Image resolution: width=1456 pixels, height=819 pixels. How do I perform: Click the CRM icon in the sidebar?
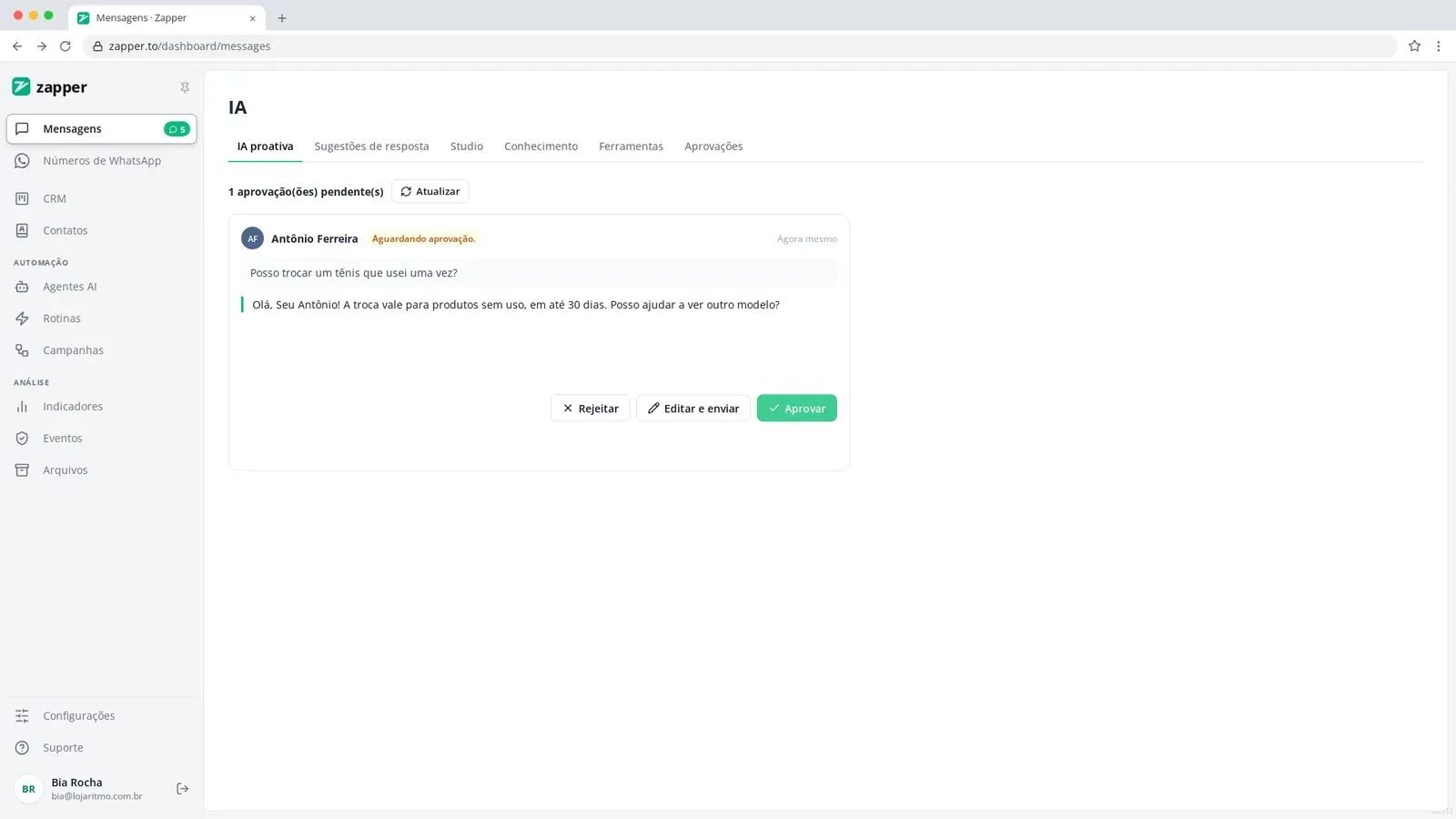coord(22,198)
